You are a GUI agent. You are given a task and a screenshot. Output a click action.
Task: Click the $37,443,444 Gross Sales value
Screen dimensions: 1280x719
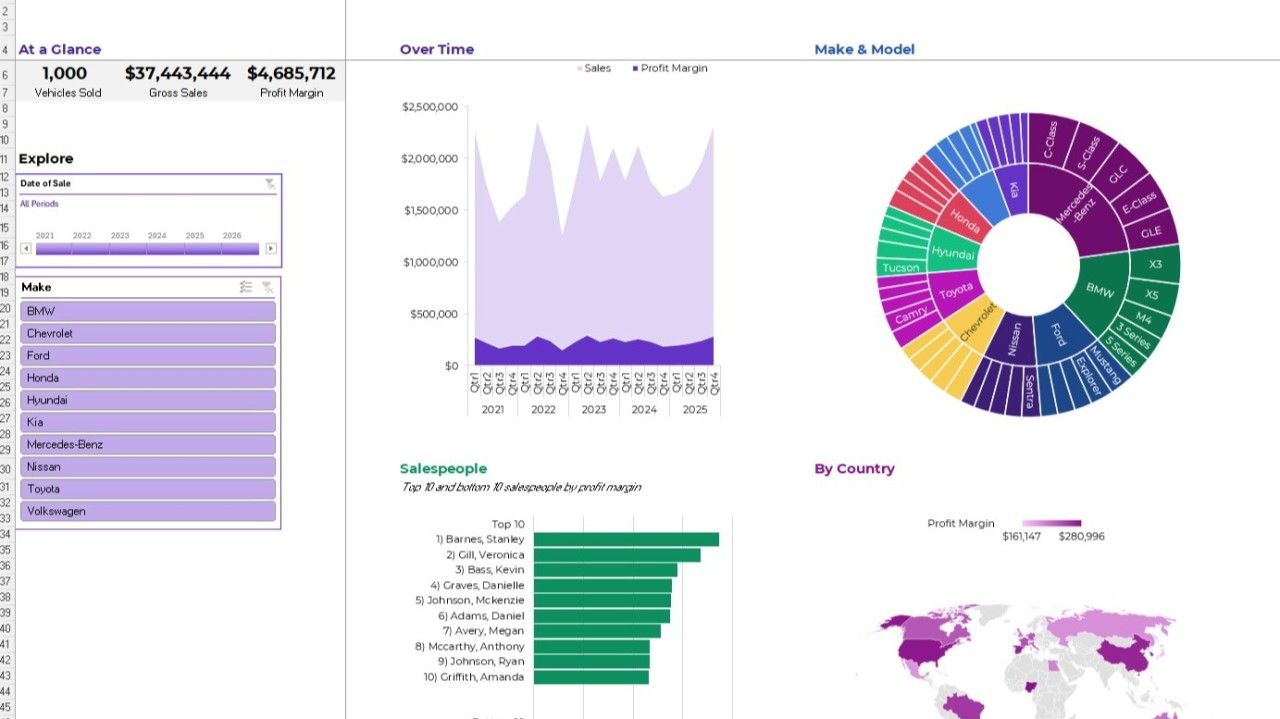[x=178, y=73]
